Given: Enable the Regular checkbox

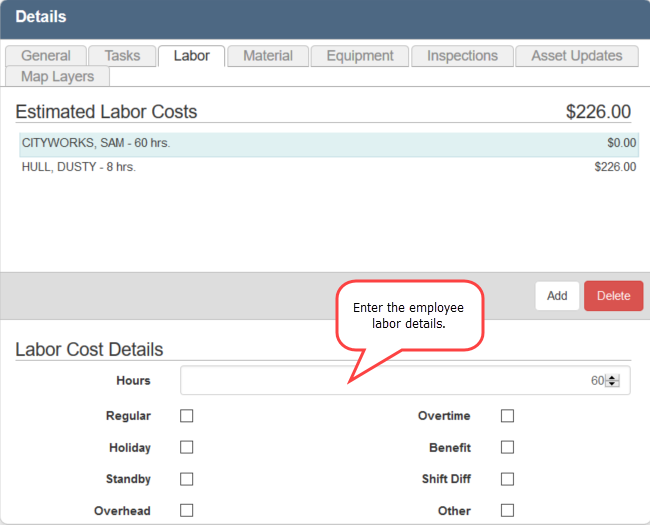Looking at the screenshot, I should (186, 416).
